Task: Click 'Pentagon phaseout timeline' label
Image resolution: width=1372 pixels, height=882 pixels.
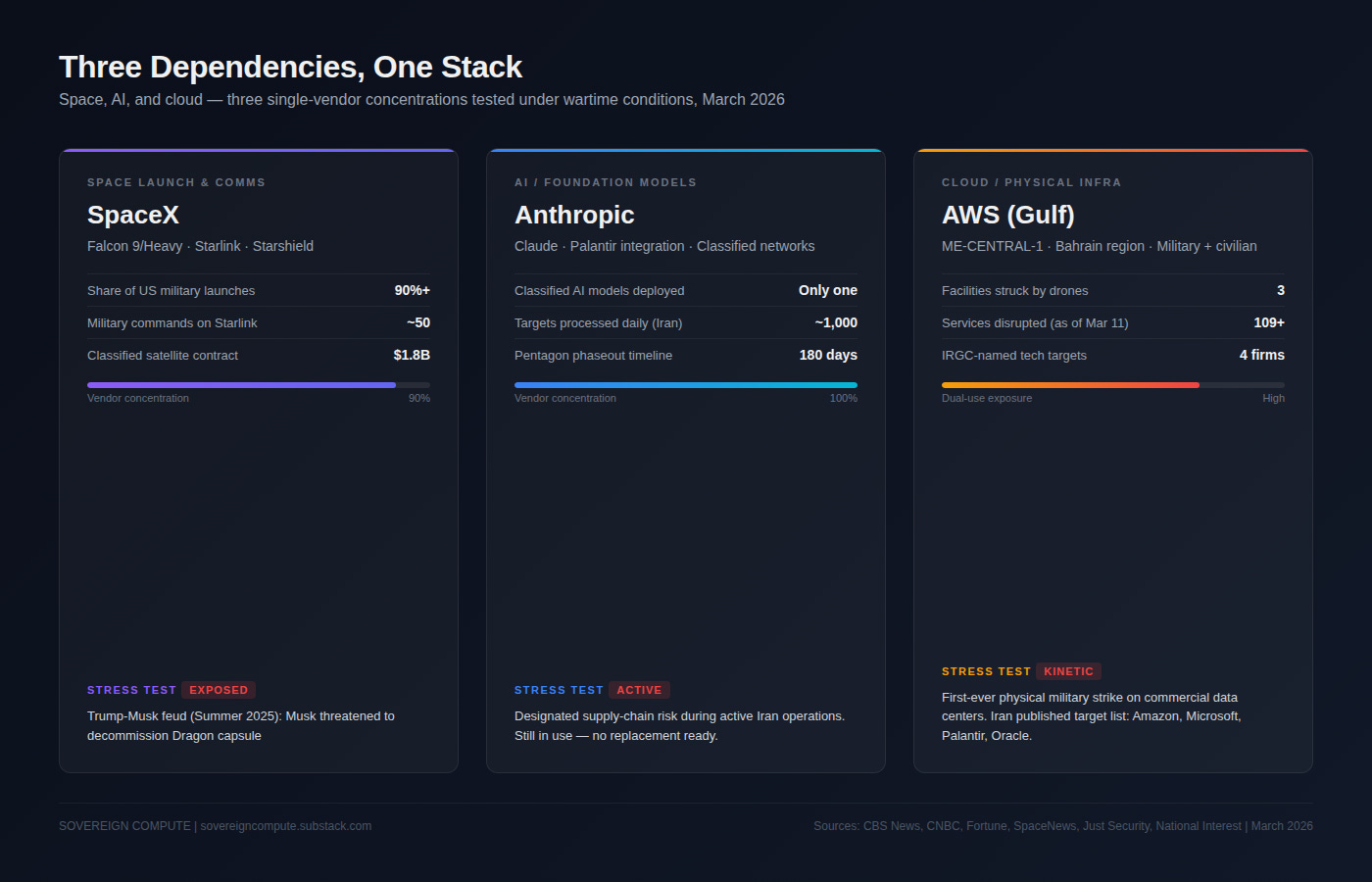Action: tap(593, 355)
